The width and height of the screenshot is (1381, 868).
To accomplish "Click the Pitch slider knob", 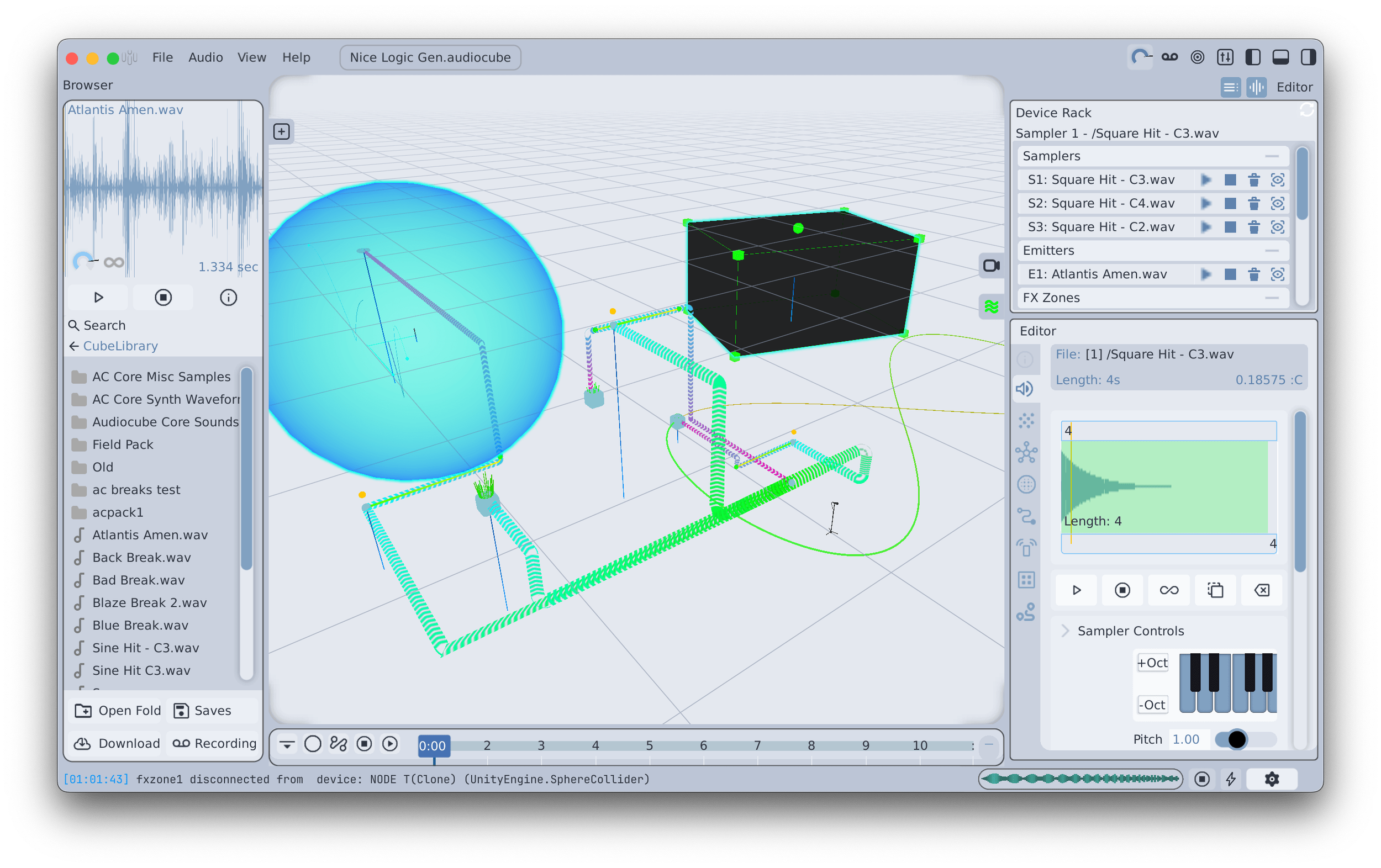I will [1237, 739].
